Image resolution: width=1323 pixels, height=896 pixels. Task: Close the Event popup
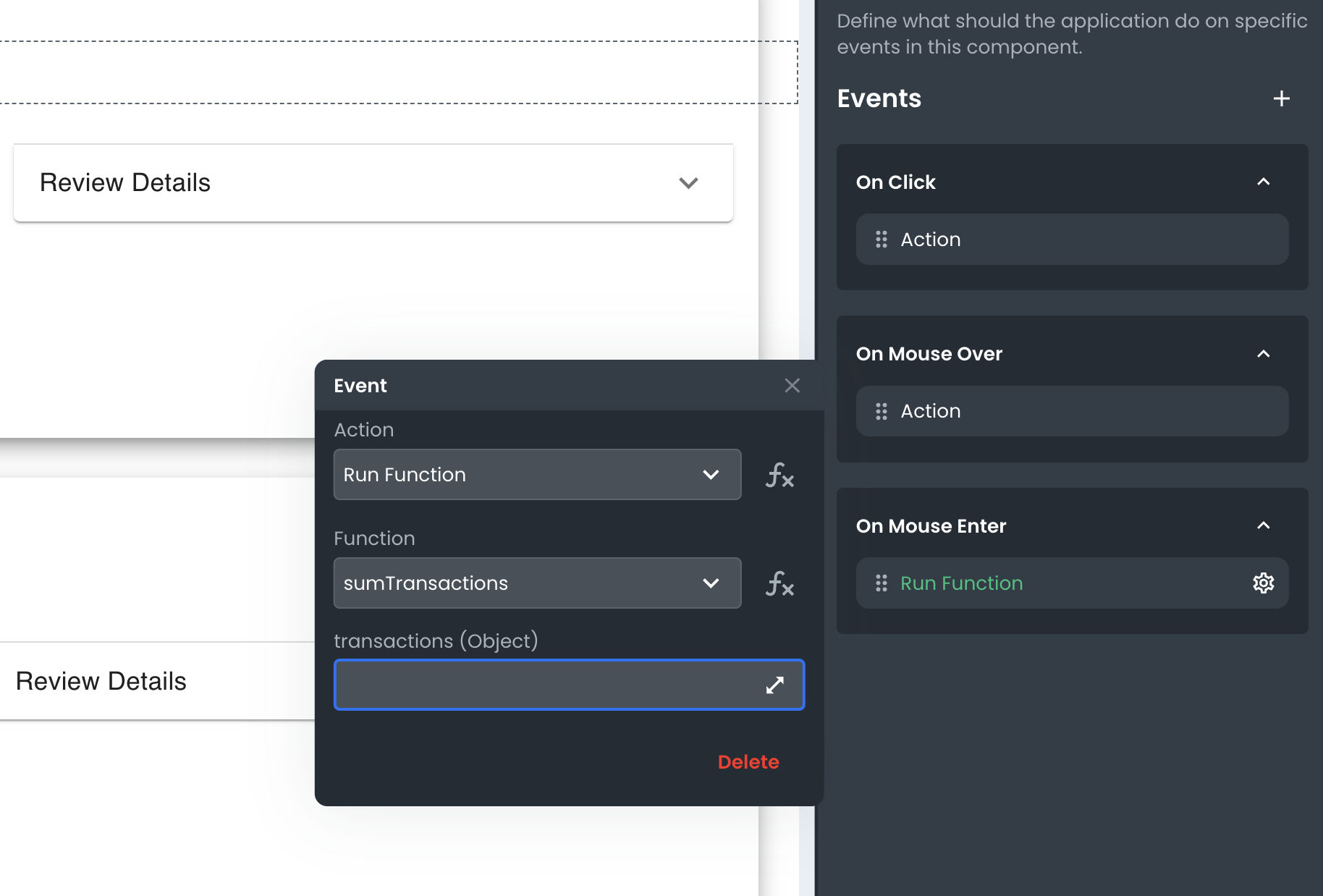(792, 386)
